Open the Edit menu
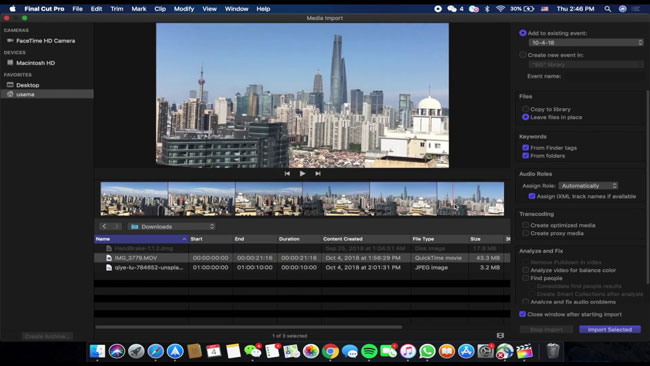This screenshot has width=650, height=366. click(x=97, y=9)
